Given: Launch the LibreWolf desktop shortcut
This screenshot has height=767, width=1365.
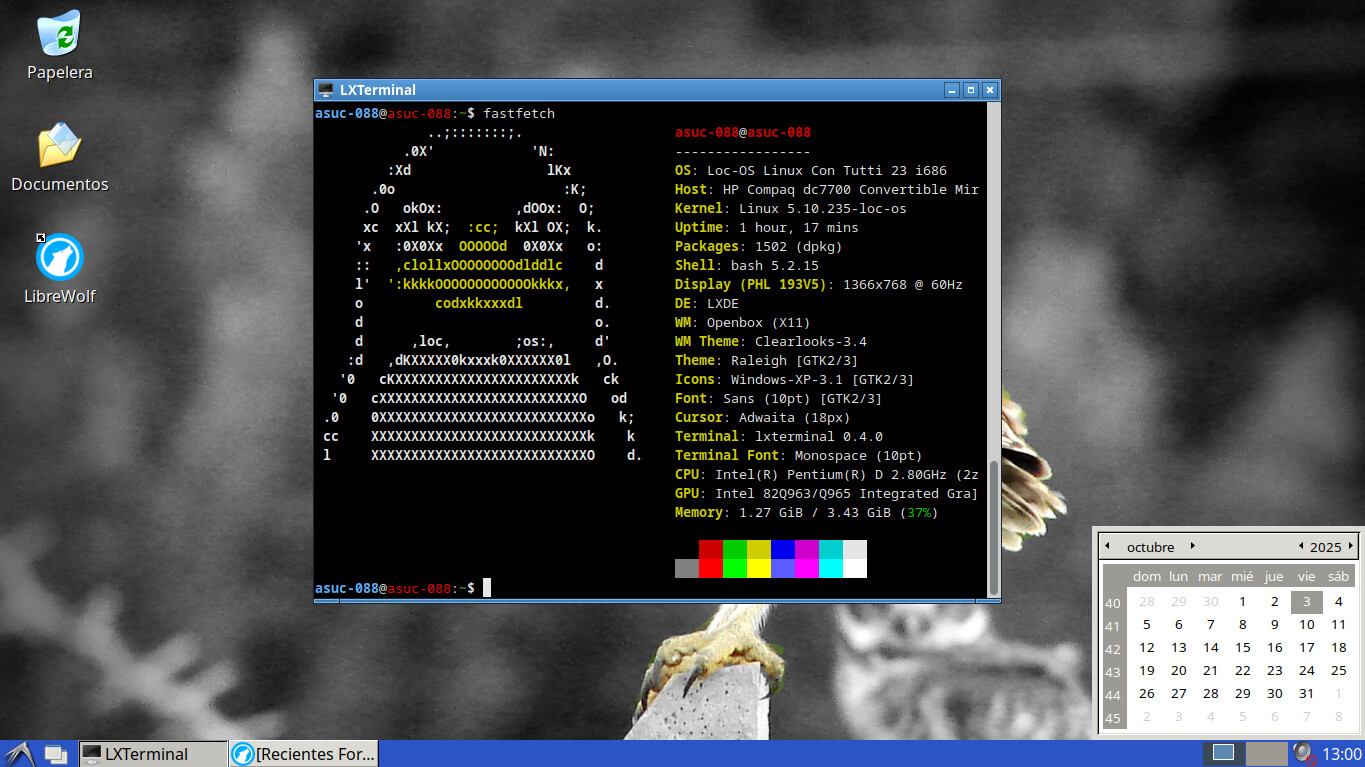Looking at the screenshot, I should pyautogui.click(x=60, y=258).
